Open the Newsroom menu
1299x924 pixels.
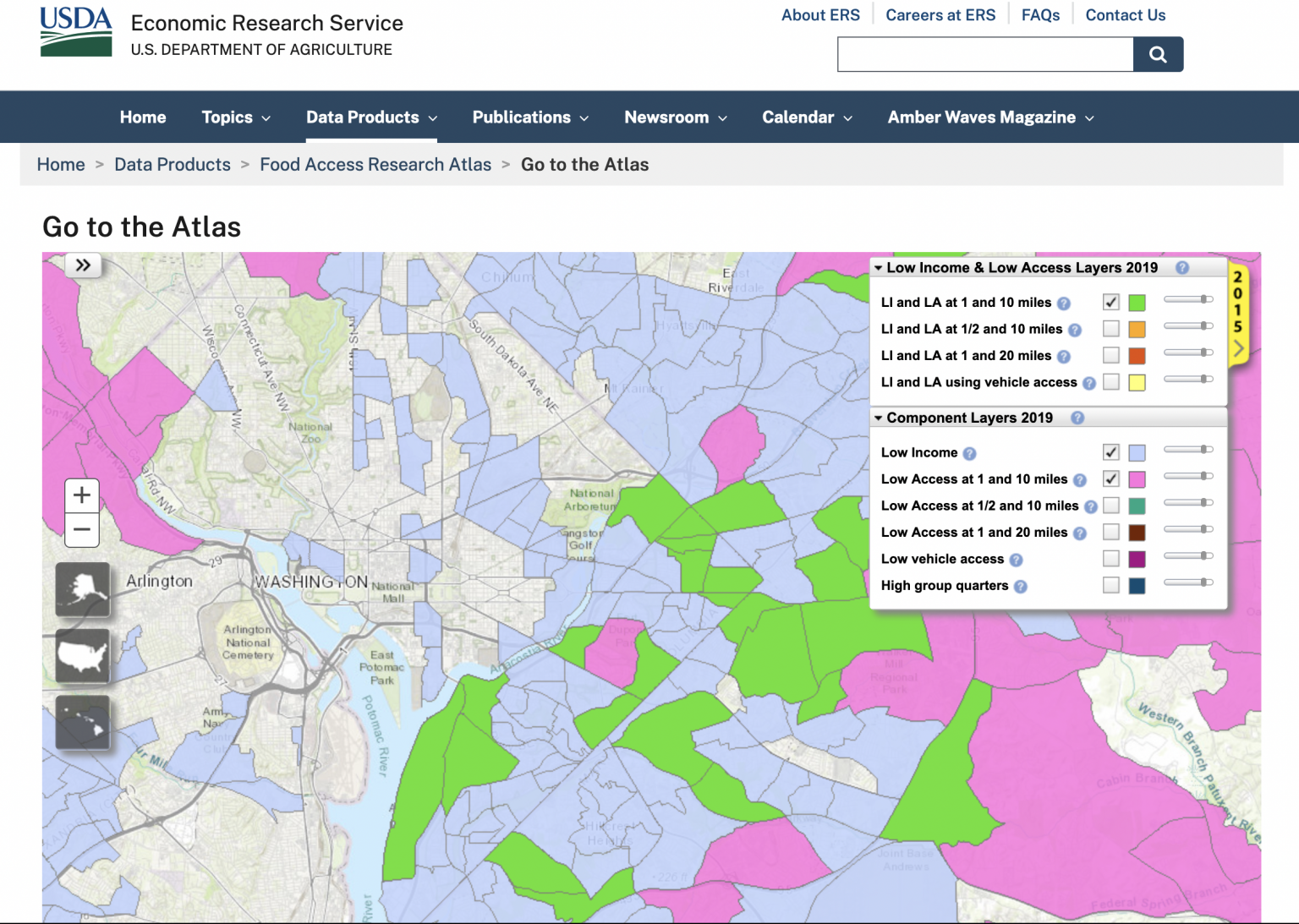click(x=667, y=117)
